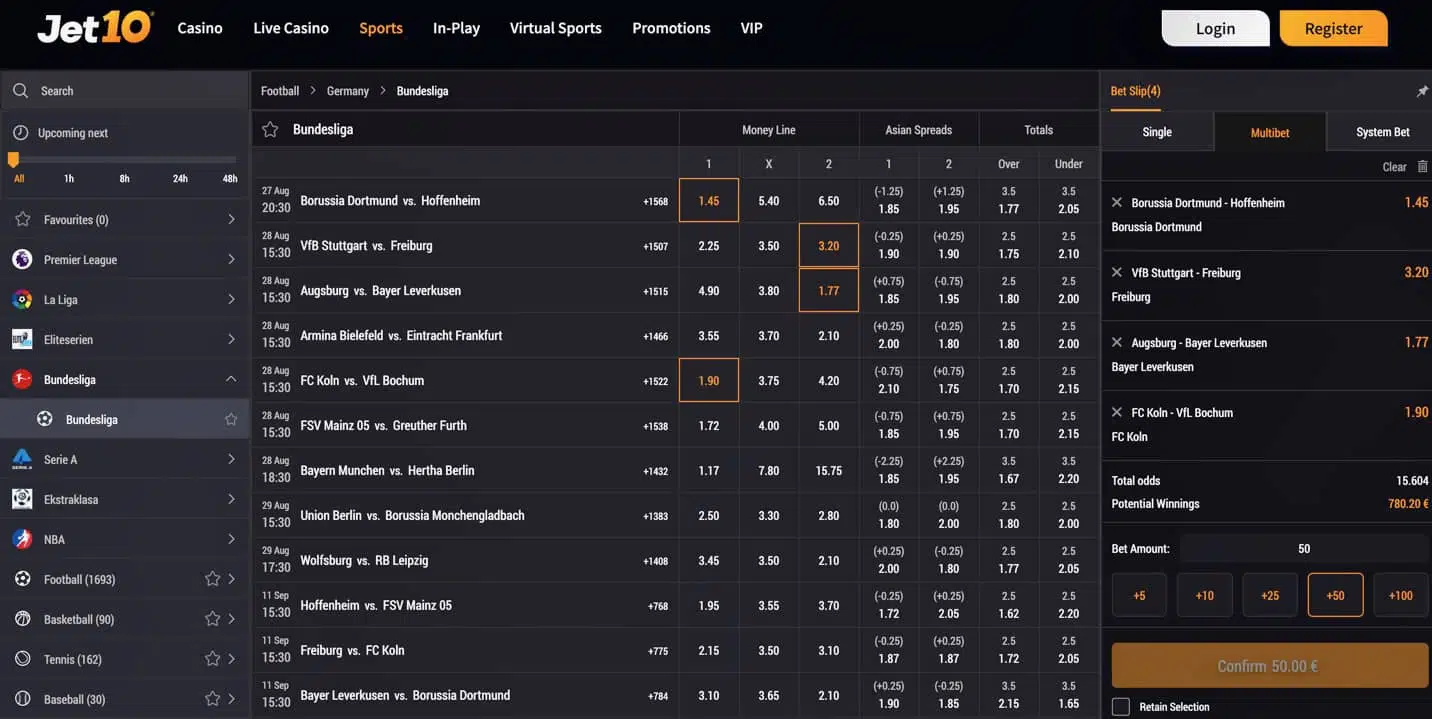Expand the Eliteserien section
The width and height of the screenshot is (1432, 719).
tap(231, 339)
